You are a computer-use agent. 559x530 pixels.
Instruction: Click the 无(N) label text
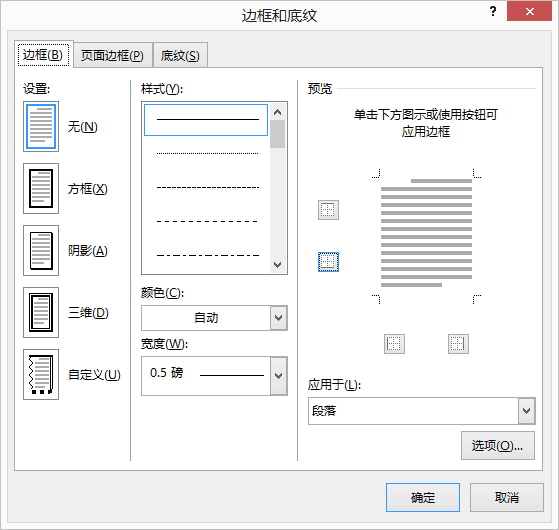(83, 127)
